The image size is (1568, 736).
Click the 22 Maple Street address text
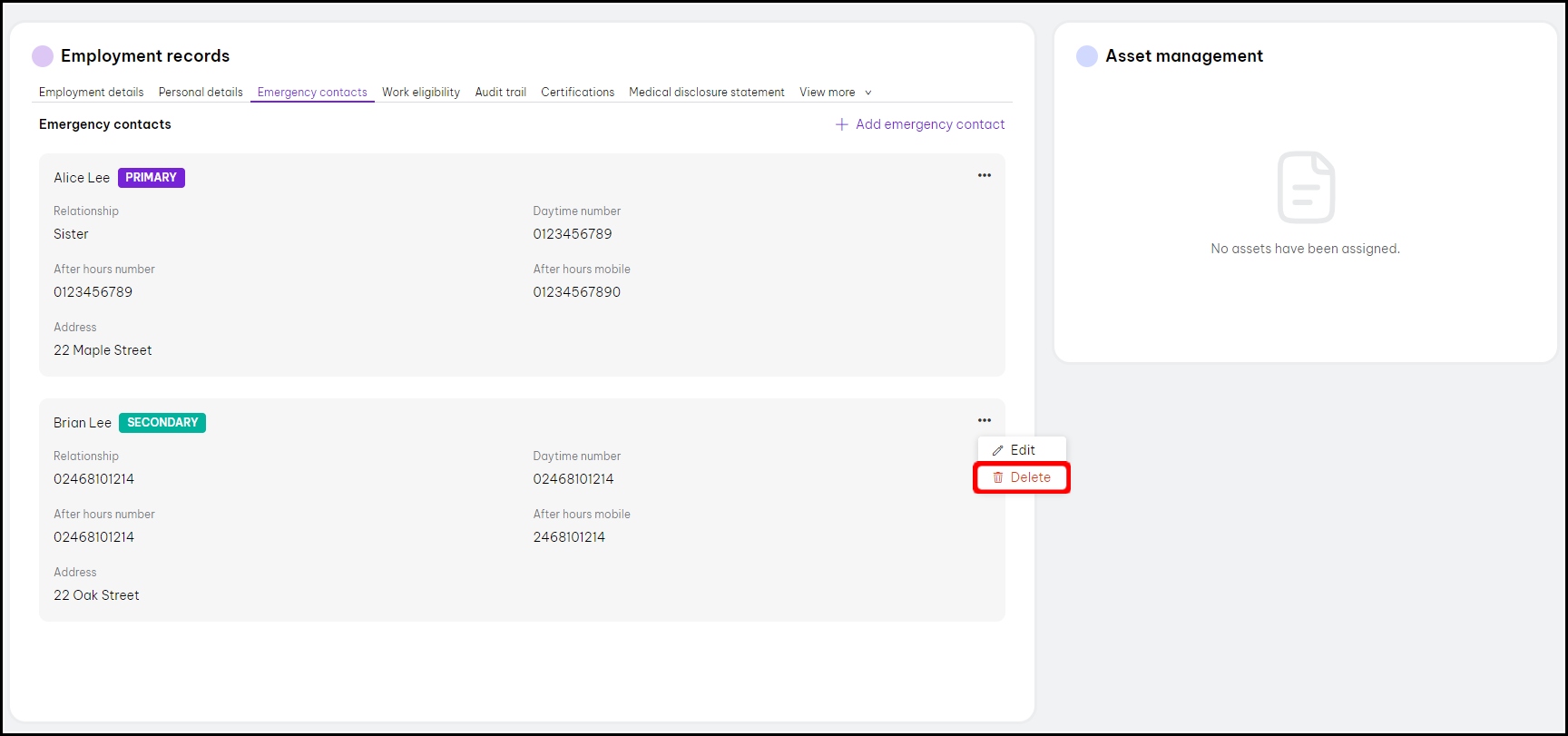click(103, 350)
